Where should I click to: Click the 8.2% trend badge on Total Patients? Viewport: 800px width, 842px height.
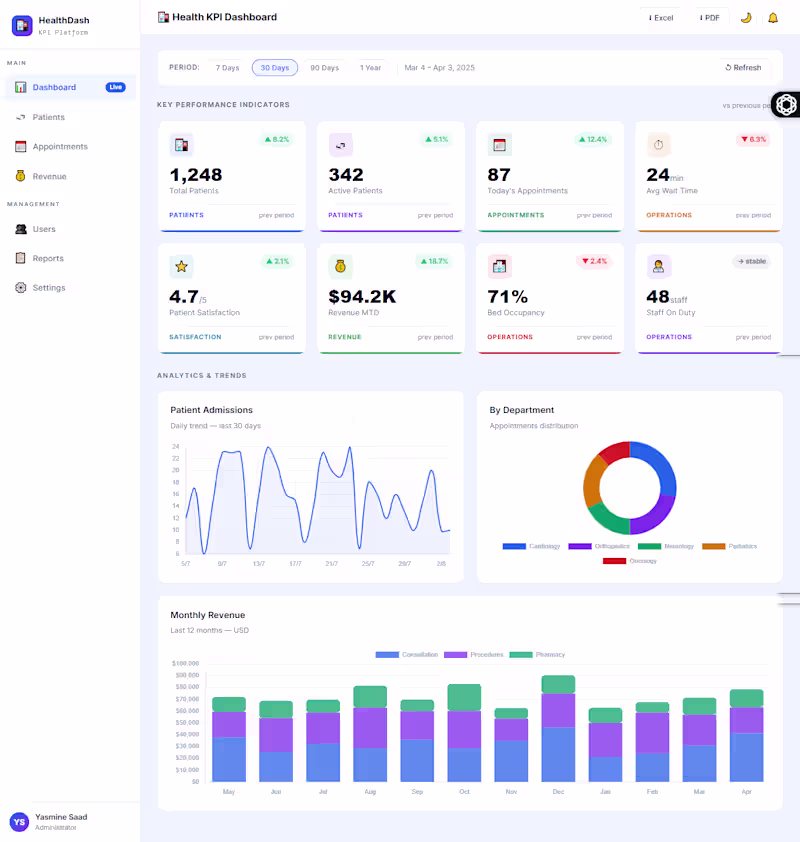[x=277, y=139]
